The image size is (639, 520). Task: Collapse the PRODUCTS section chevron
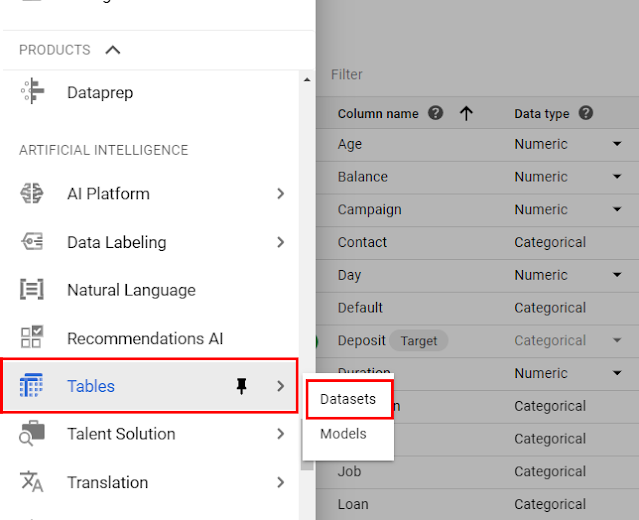coord(112,50)
